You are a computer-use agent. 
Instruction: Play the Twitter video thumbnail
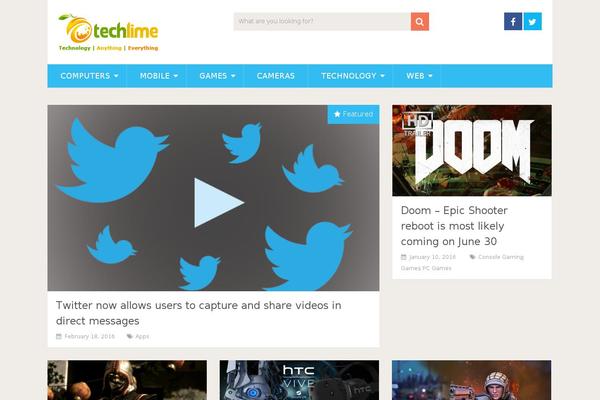(218, 202)
